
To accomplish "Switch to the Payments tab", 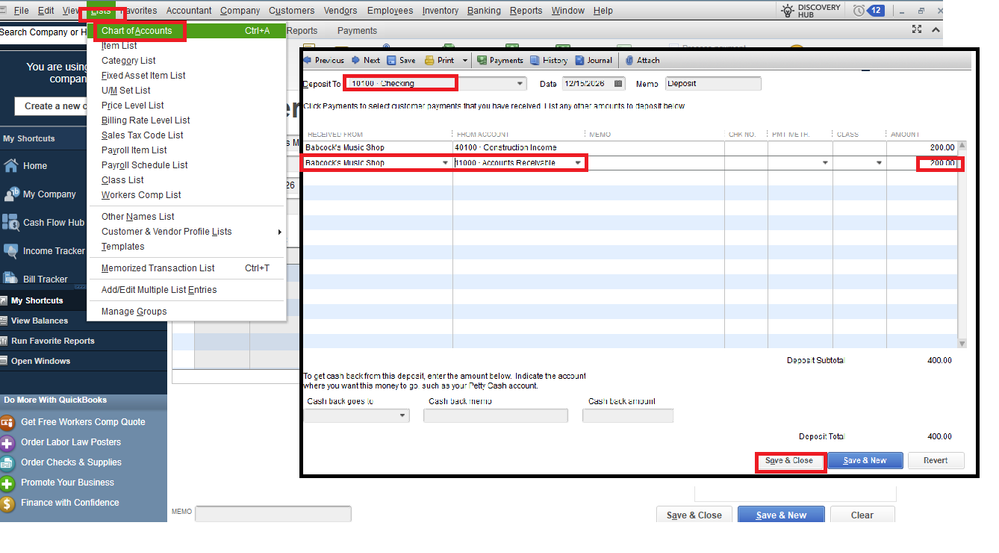I will (x=357, y=31).
